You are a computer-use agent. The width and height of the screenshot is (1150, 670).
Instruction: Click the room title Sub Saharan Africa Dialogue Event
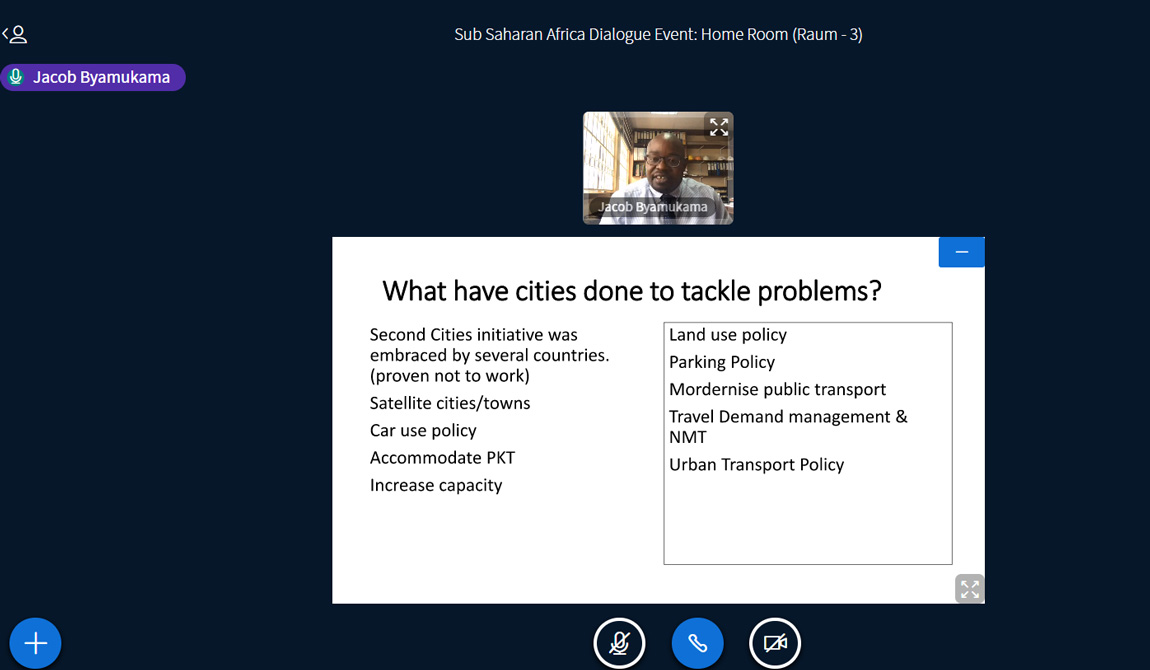(x=658, y=34)
